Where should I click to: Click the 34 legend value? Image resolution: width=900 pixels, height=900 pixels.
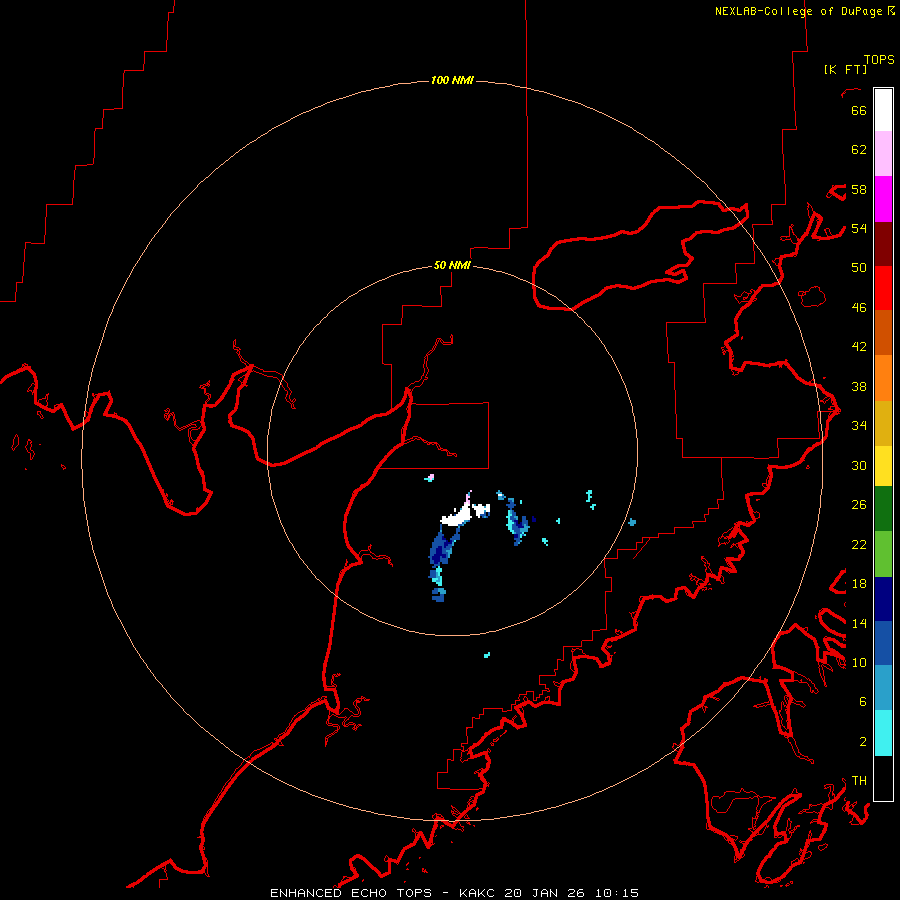859,426
